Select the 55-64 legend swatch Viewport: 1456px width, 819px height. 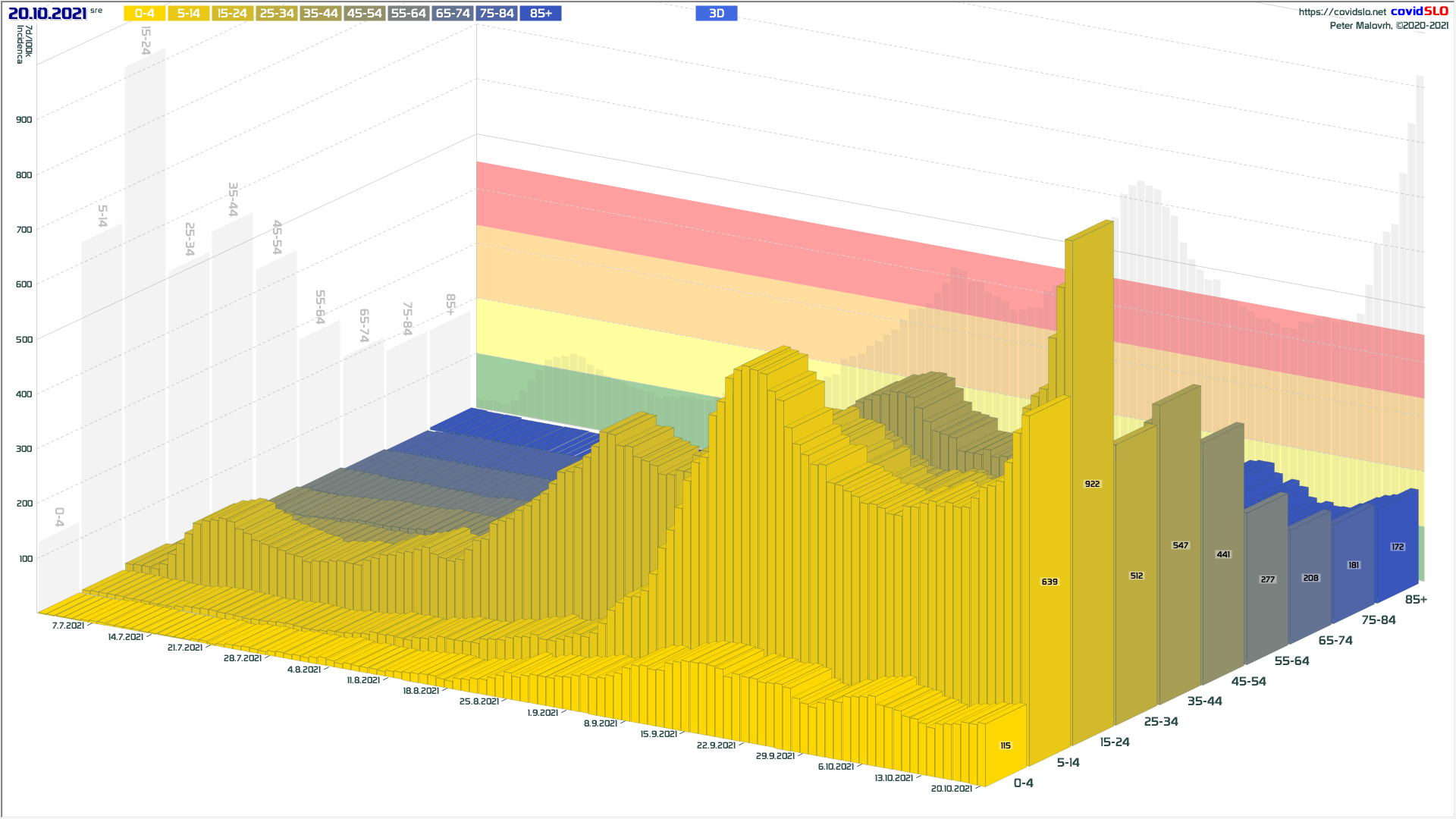pos(408,14)
